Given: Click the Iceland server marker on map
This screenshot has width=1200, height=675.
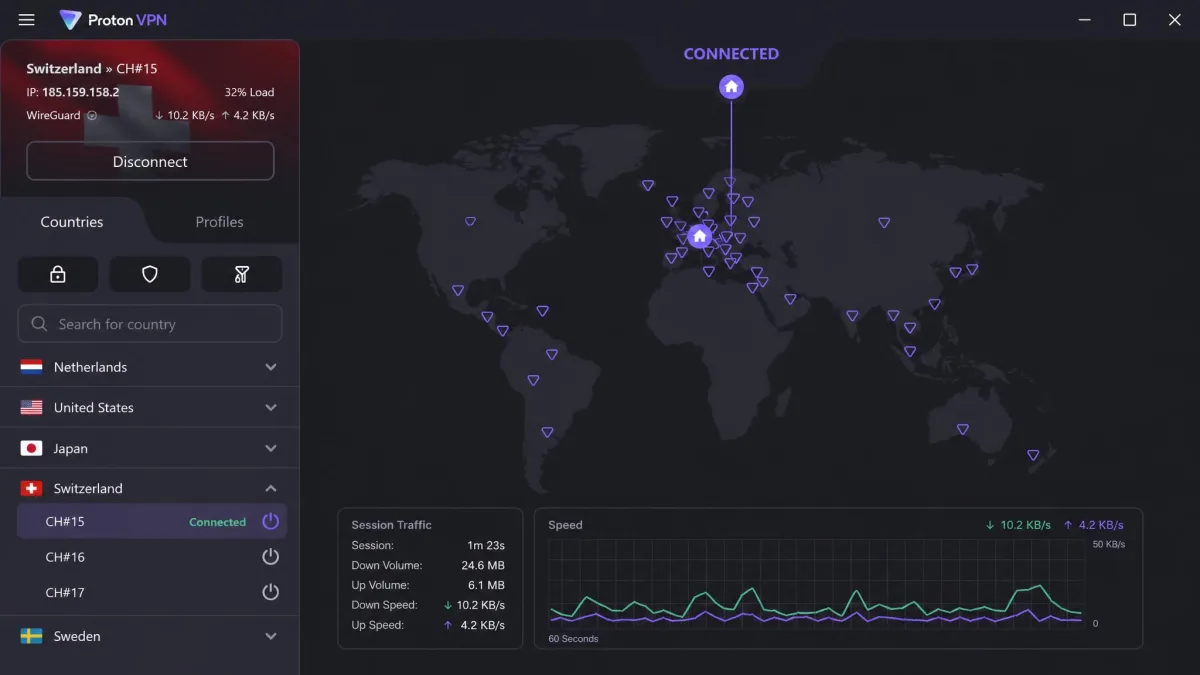Looking at the screenshot, I should [648, 185].
